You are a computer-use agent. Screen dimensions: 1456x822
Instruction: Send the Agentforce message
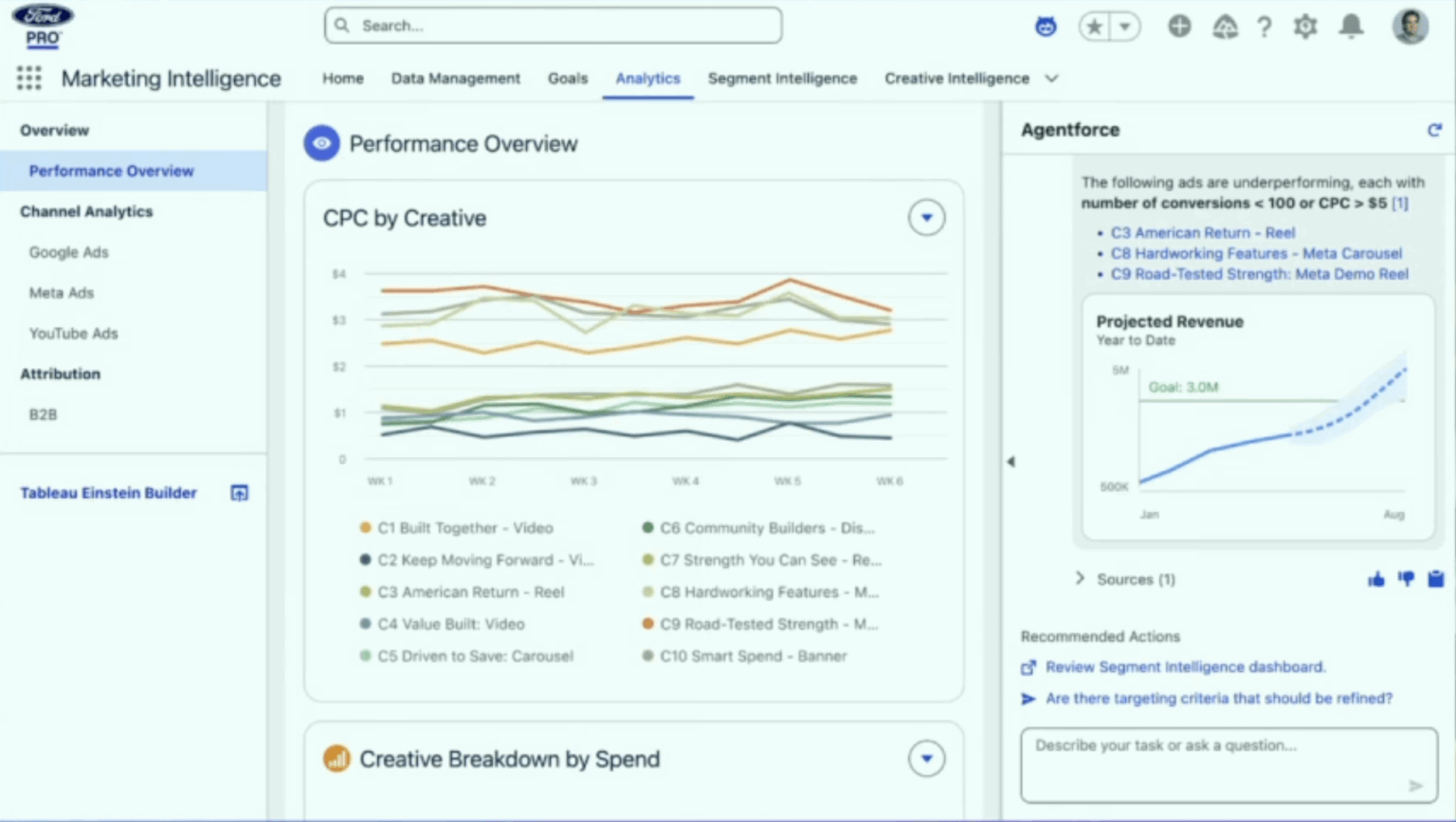[x=1415, y=786]
